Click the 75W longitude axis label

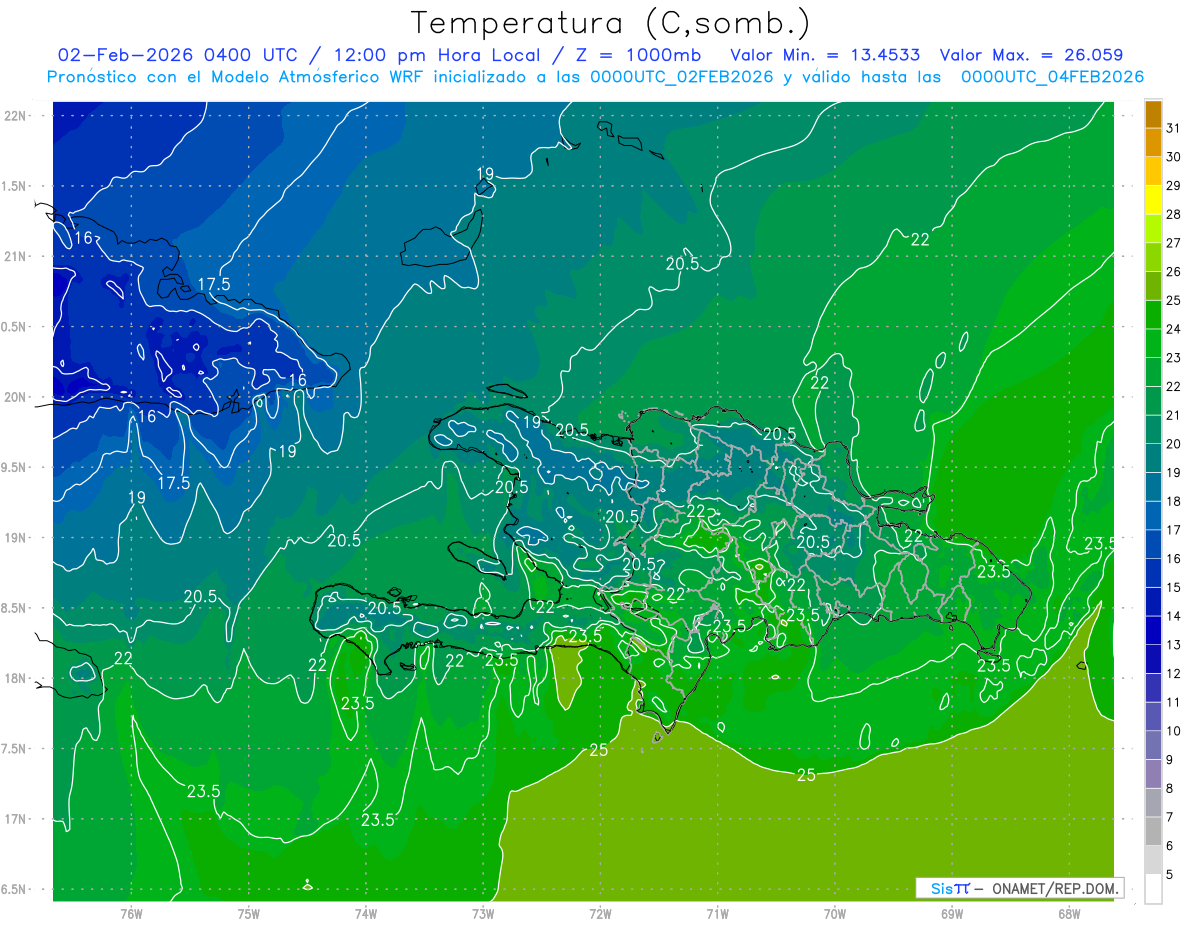[x=248, y=913]
